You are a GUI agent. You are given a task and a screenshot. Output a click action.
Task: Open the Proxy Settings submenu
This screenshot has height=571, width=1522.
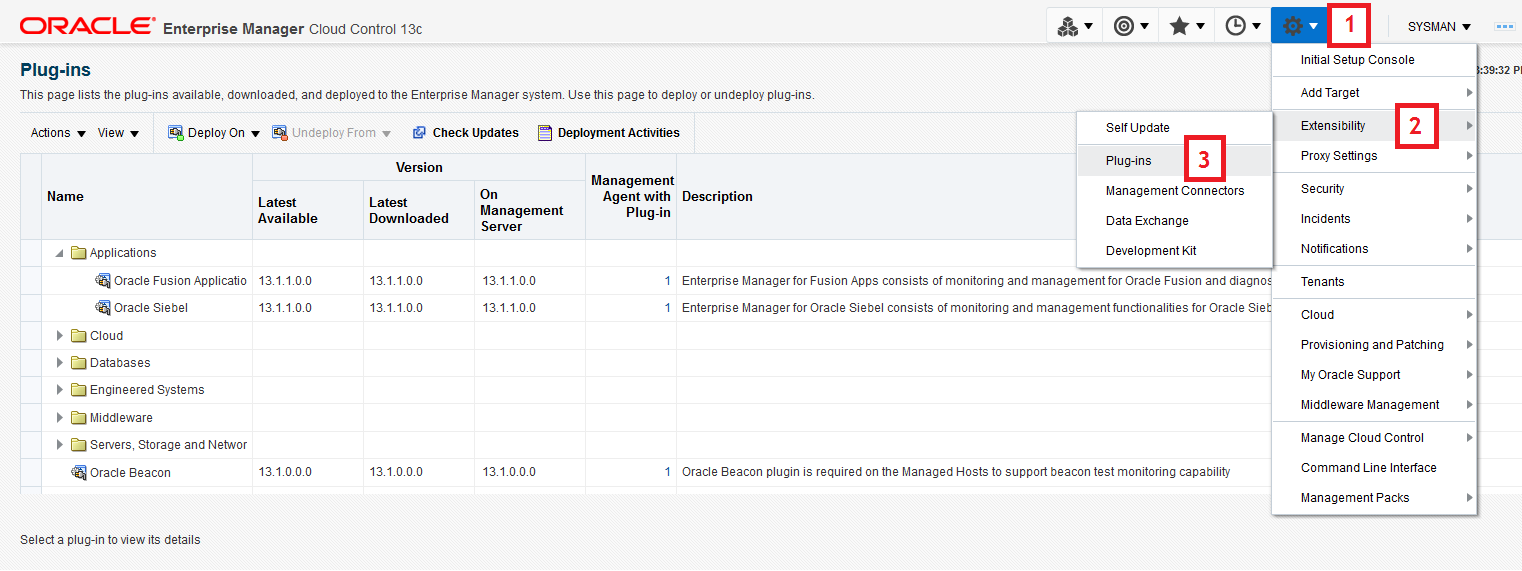(1374, 156)
